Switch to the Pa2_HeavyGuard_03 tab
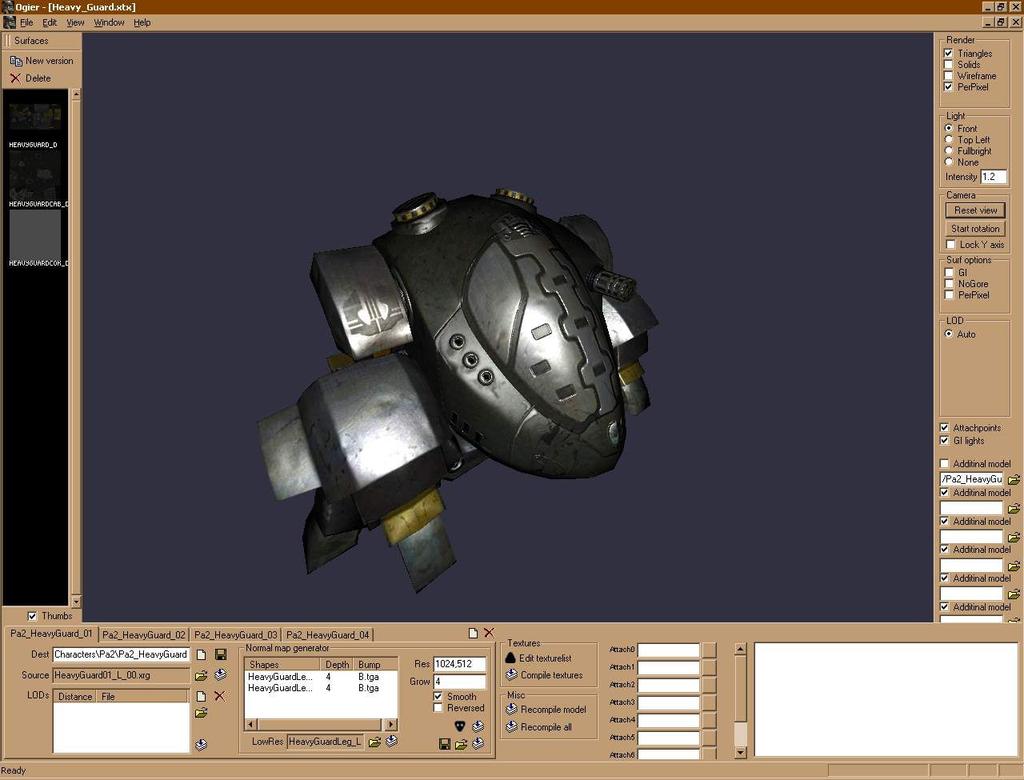Viewport: 1024px width, 780px height. [236, 635]
